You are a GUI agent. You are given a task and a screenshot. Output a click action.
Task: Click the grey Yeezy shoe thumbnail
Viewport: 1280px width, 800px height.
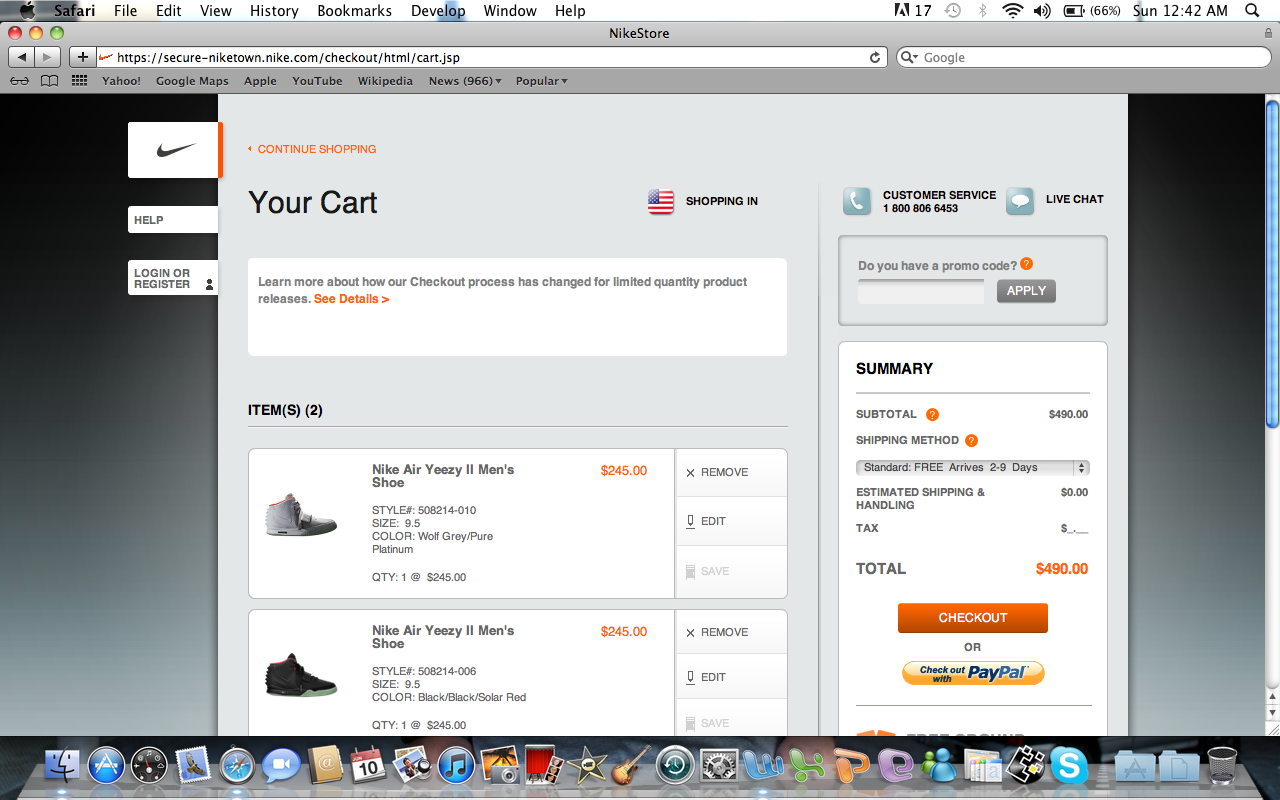coord(301,515)
